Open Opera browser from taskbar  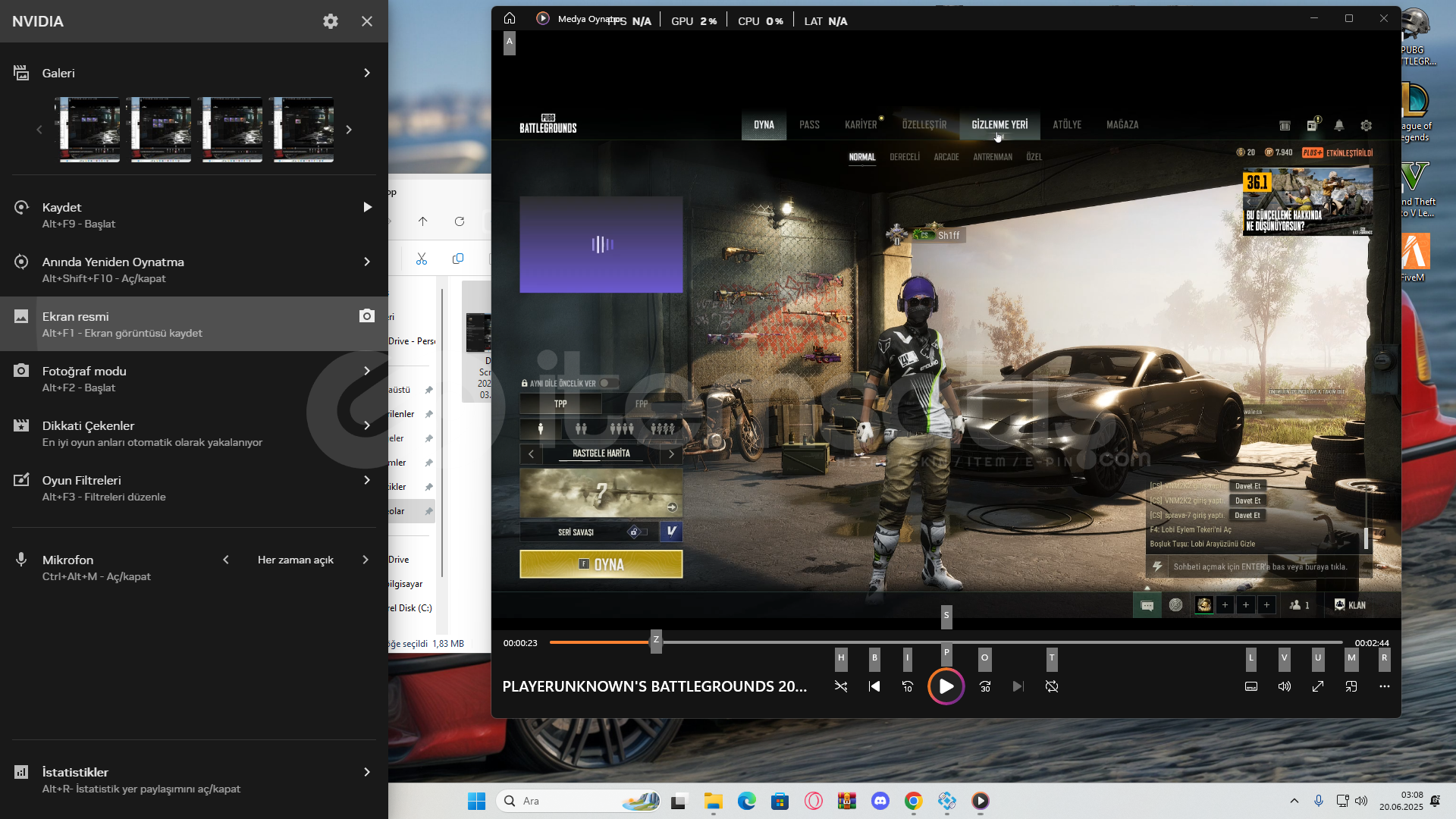tap(814, 801)
